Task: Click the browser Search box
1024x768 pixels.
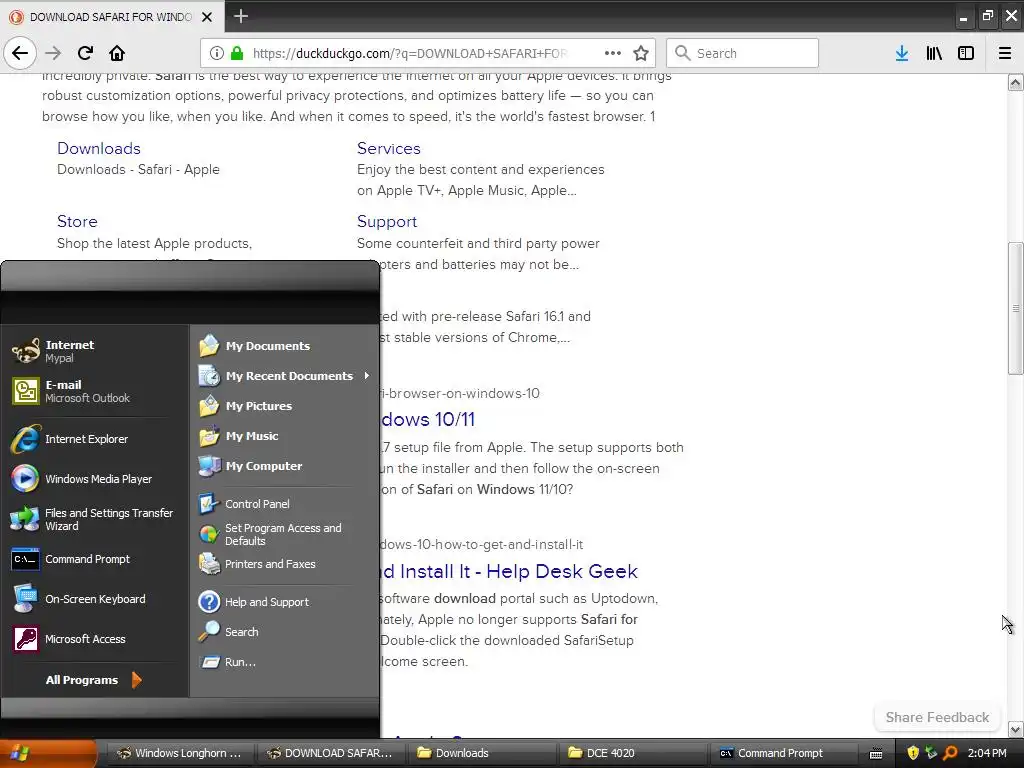Action: [x=743, y=53]
